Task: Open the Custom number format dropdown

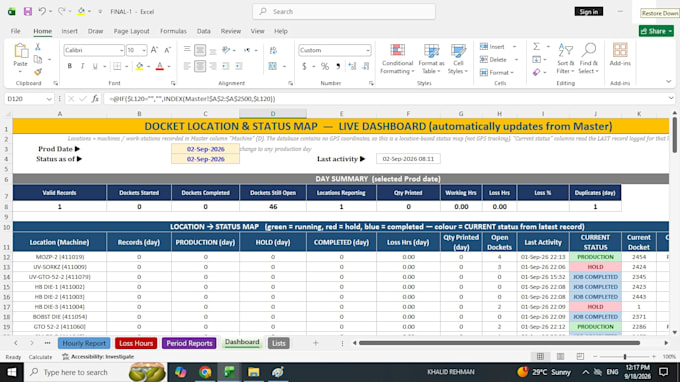Action: point(367,51)
